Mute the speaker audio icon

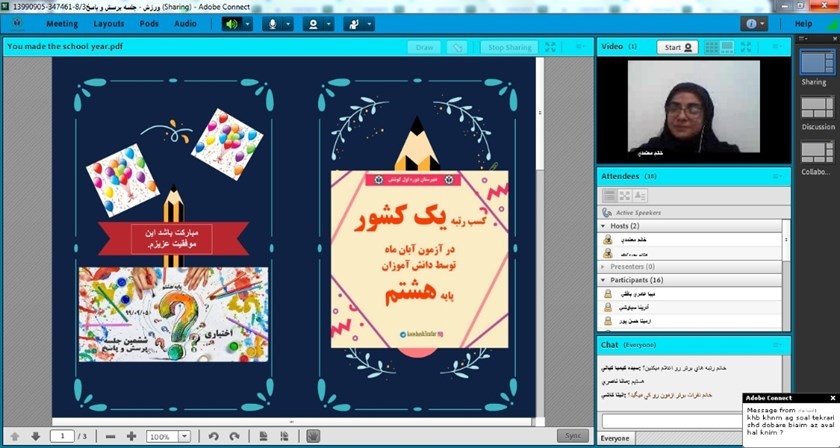(231, 23)
